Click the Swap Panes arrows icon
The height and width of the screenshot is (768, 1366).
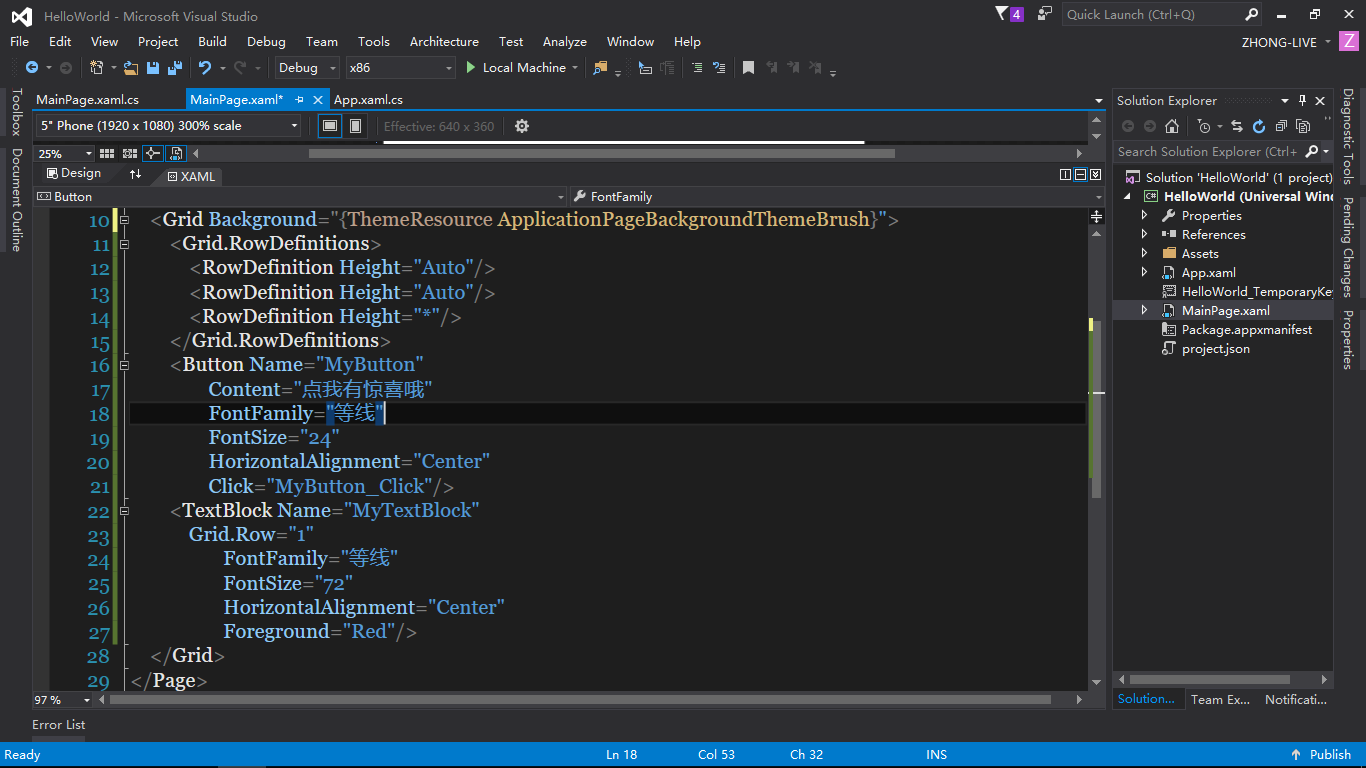click(x=136, y=174)
